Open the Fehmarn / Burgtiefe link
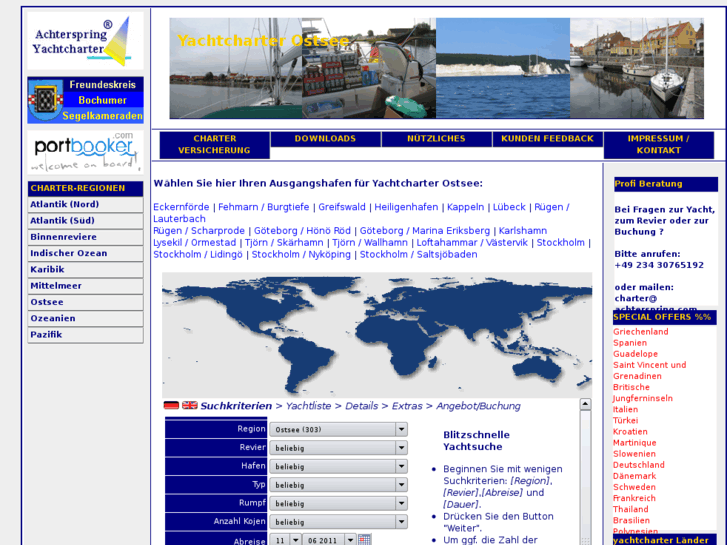 [x=264, y=207]
